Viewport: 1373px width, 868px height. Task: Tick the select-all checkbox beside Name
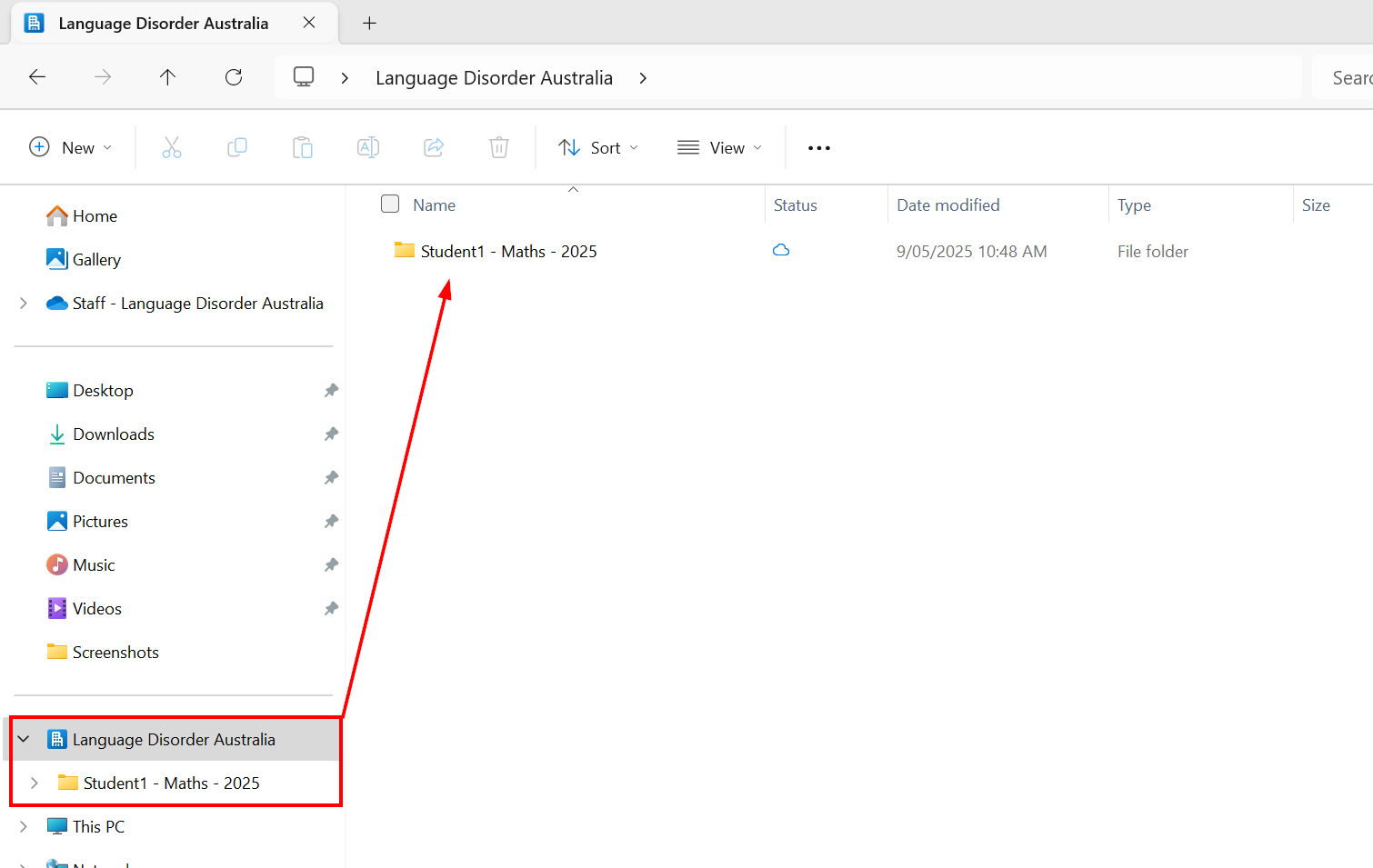[x=390, y=205]
